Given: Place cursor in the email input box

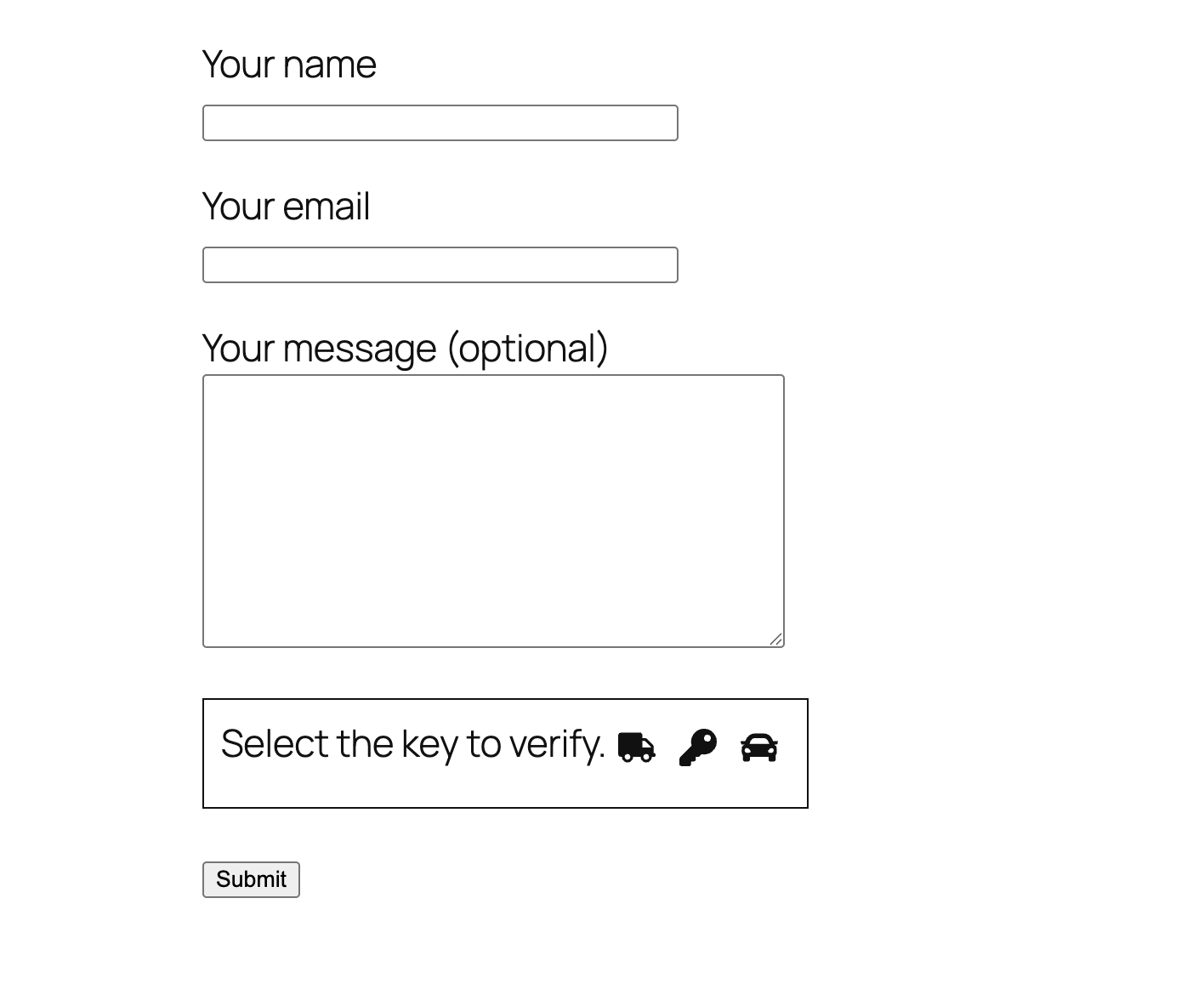Looking at the screenshot, I should 440,265.
